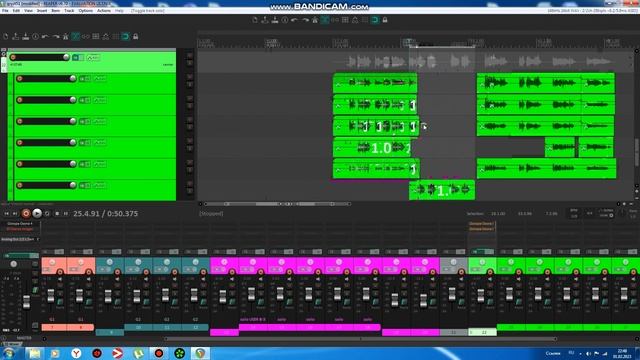Toggle Snap icon in toolbar above track list
This screenshot has width=640, height=360.
point(125,37)
